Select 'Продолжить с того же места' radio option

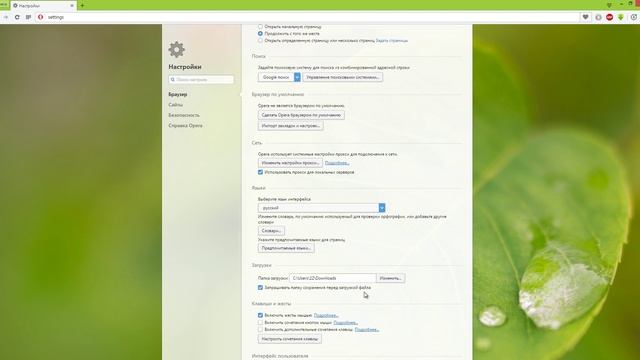pyautogui.click(x=260, y=33)
